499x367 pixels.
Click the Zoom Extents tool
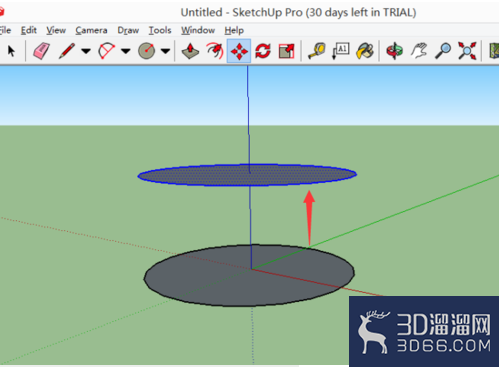click(467, 51)
